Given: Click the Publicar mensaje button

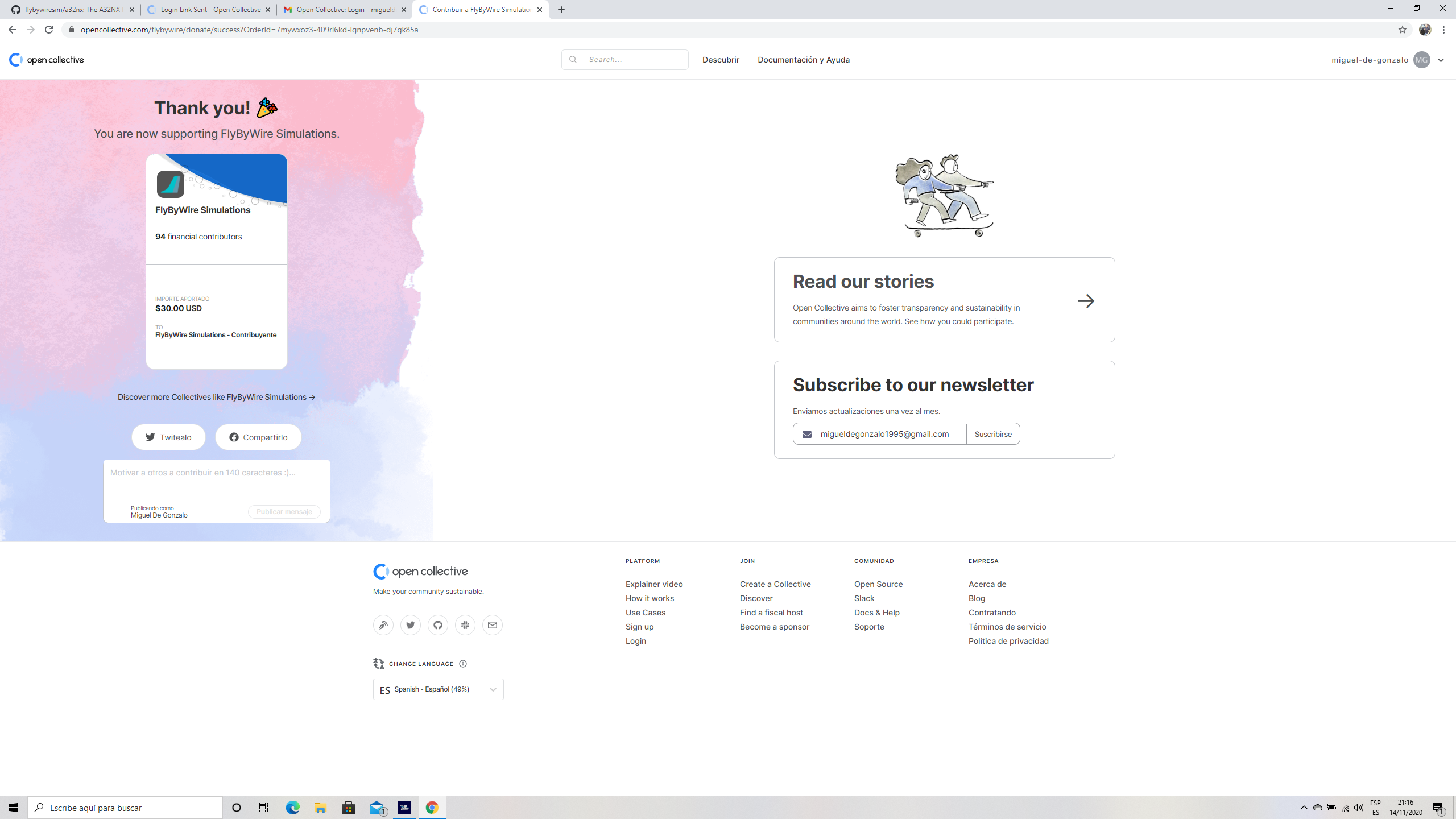Looking at the screenshot, I should pos(284,512).
